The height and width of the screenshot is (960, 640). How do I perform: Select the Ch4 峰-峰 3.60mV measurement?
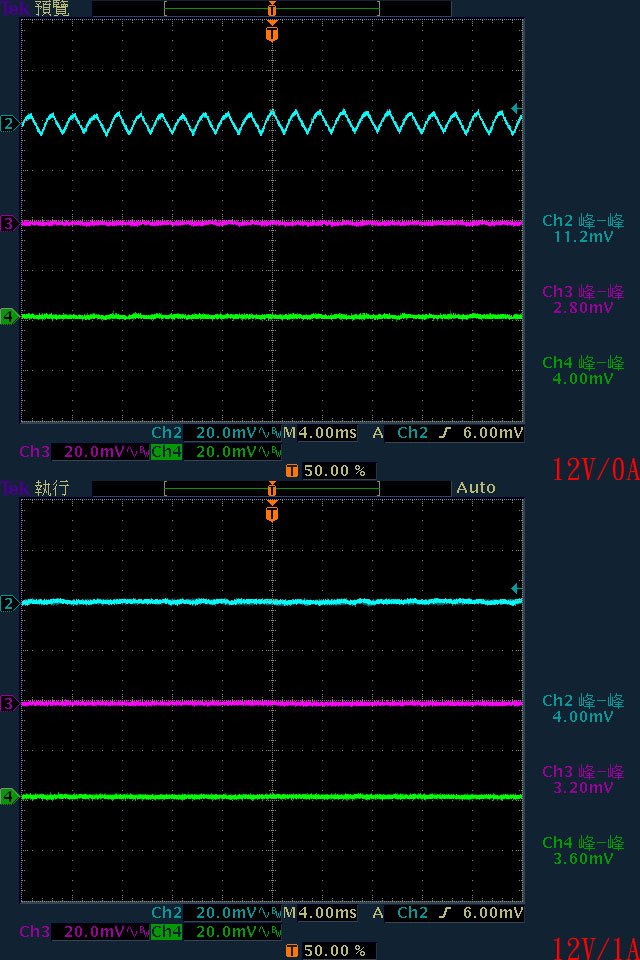coord(583,850)
